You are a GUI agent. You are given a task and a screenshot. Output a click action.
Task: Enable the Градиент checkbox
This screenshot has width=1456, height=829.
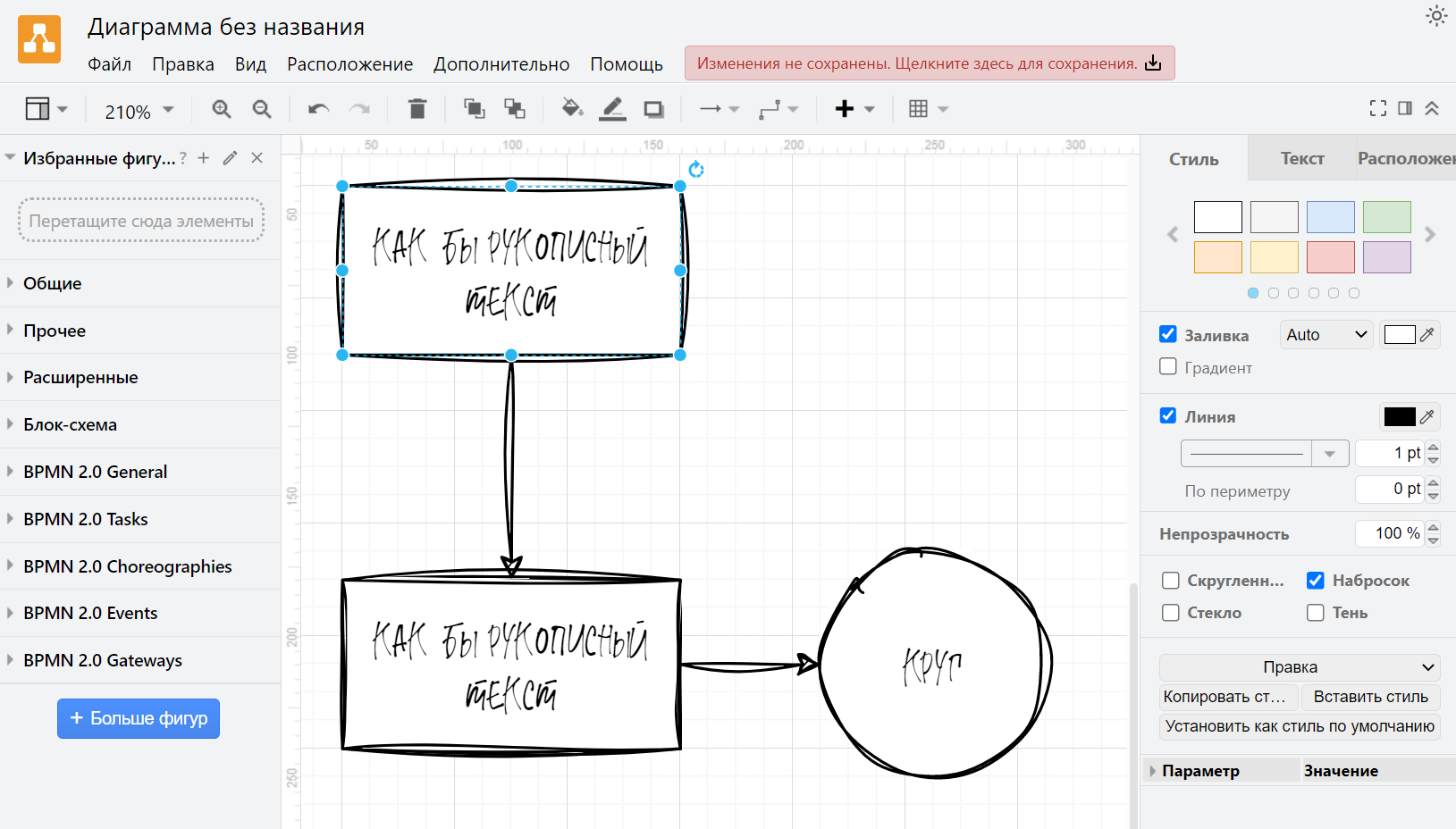[x=1168, y=366]
